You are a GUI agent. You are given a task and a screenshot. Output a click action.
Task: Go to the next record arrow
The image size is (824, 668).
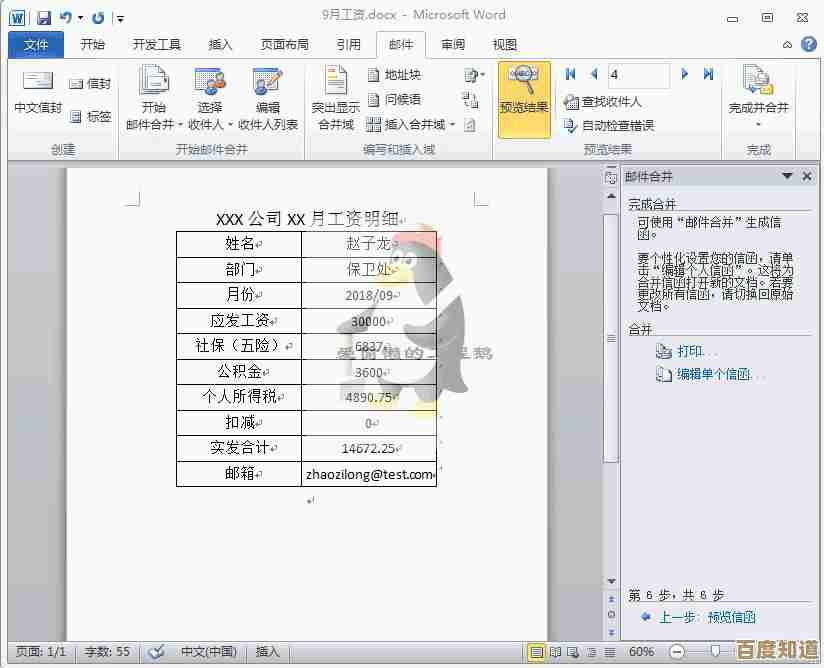(685, 74)
